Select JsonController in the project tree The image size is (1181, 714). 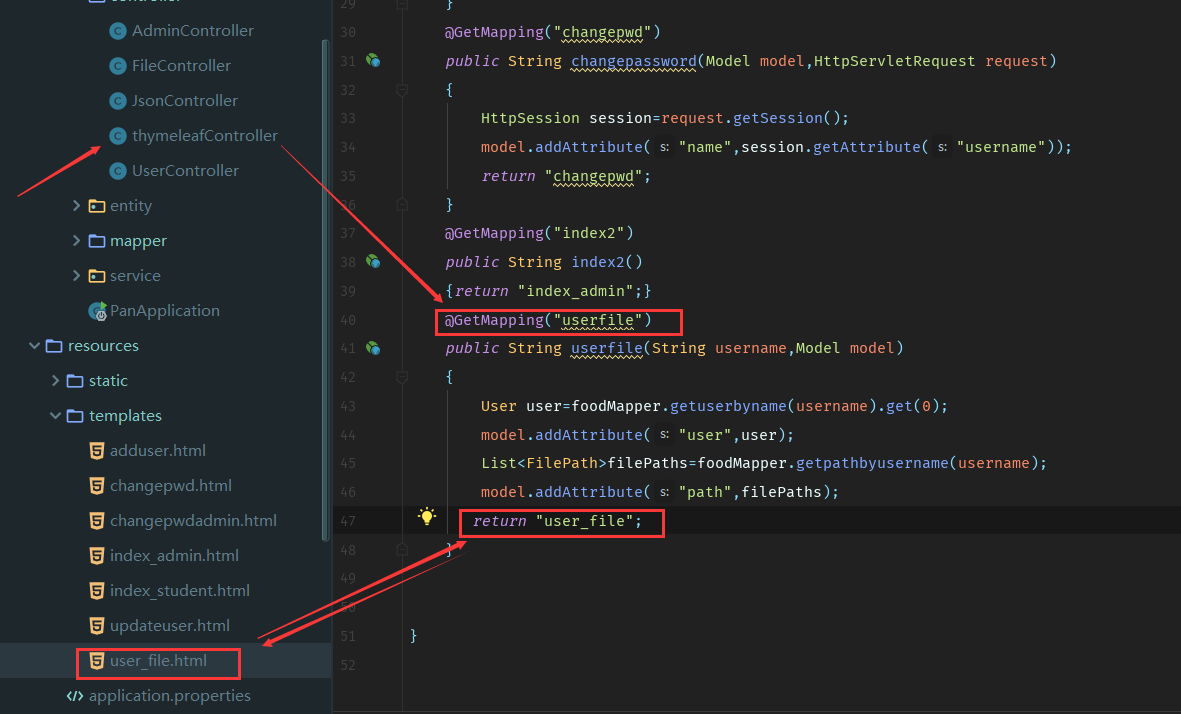tap(185, 101)
